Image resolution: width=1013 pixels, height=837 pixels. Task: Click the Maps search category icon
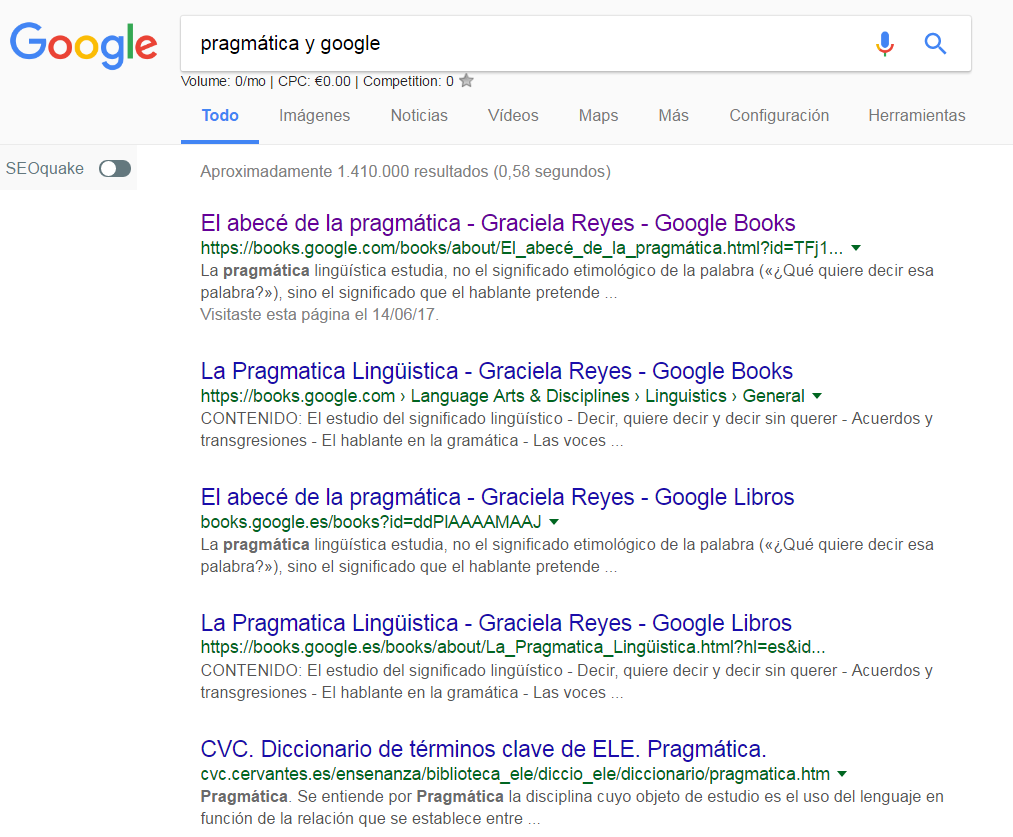[598, 115]
